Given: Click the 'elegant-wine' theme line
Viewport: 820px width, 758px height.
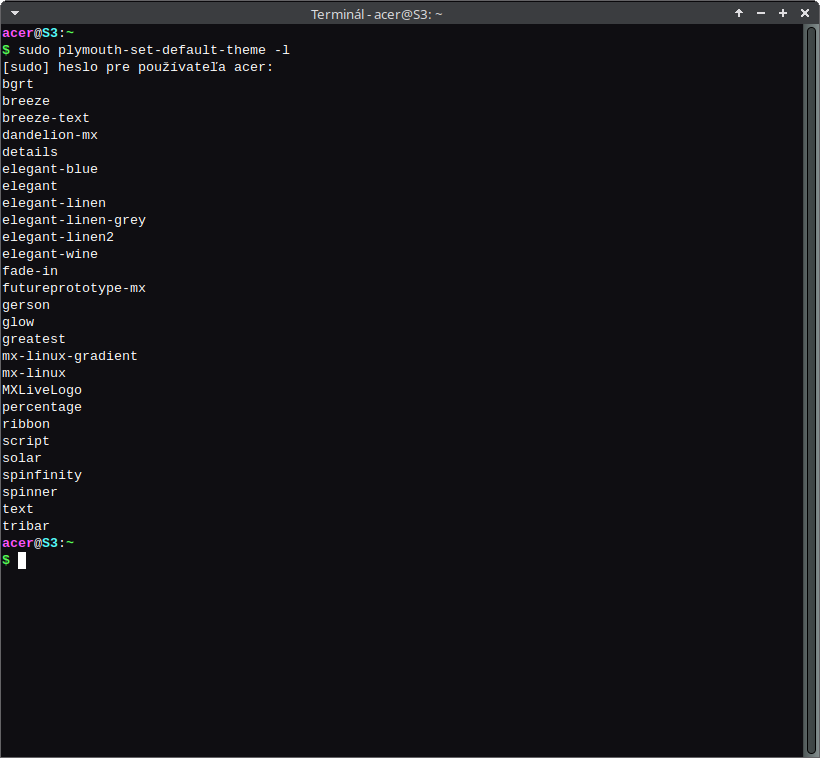Looking at the screenshot, I should point(50,254).
